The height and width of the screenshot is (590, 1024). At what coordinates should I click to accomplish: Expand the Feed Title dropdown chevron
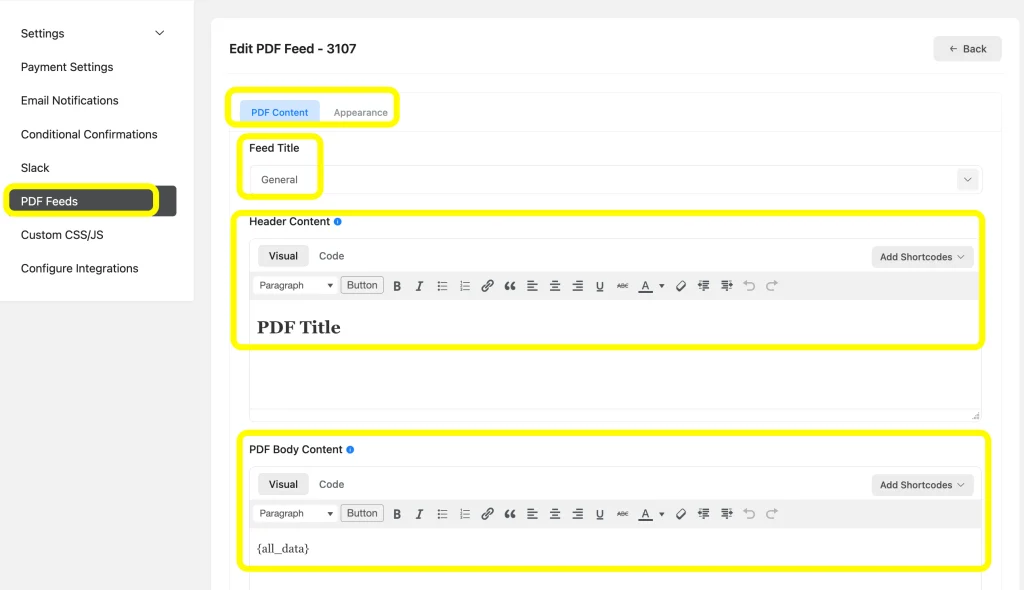[x=967, y=180]
